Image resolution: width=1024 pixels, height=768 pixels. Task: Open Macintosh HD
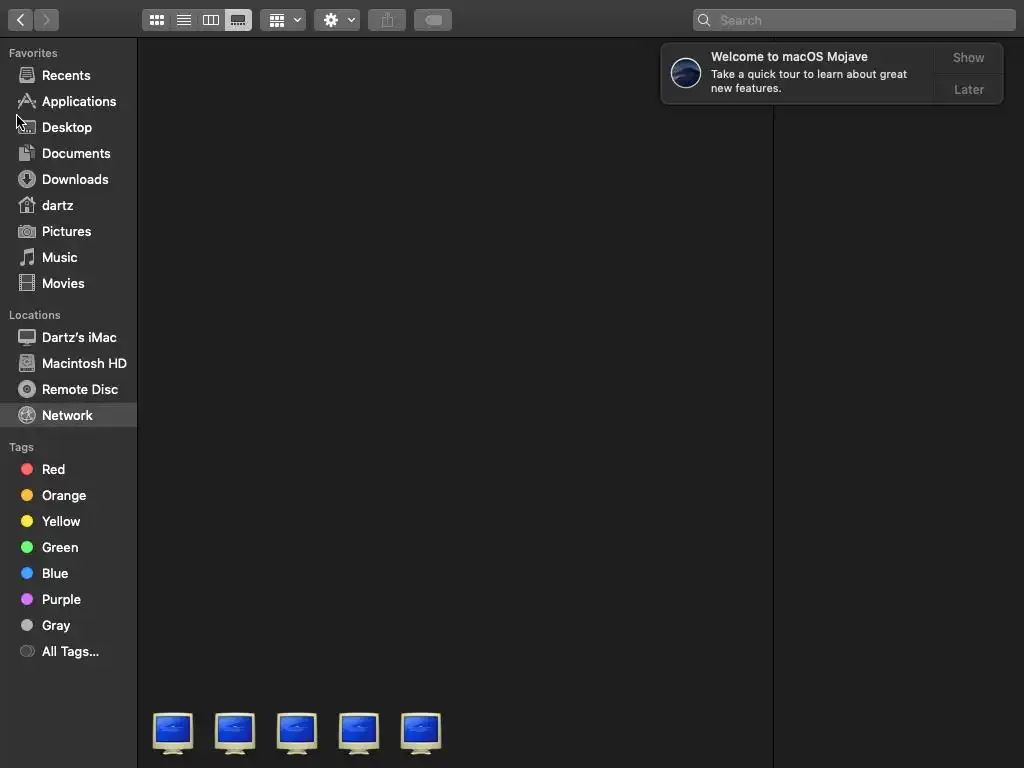tap(69, 363)
